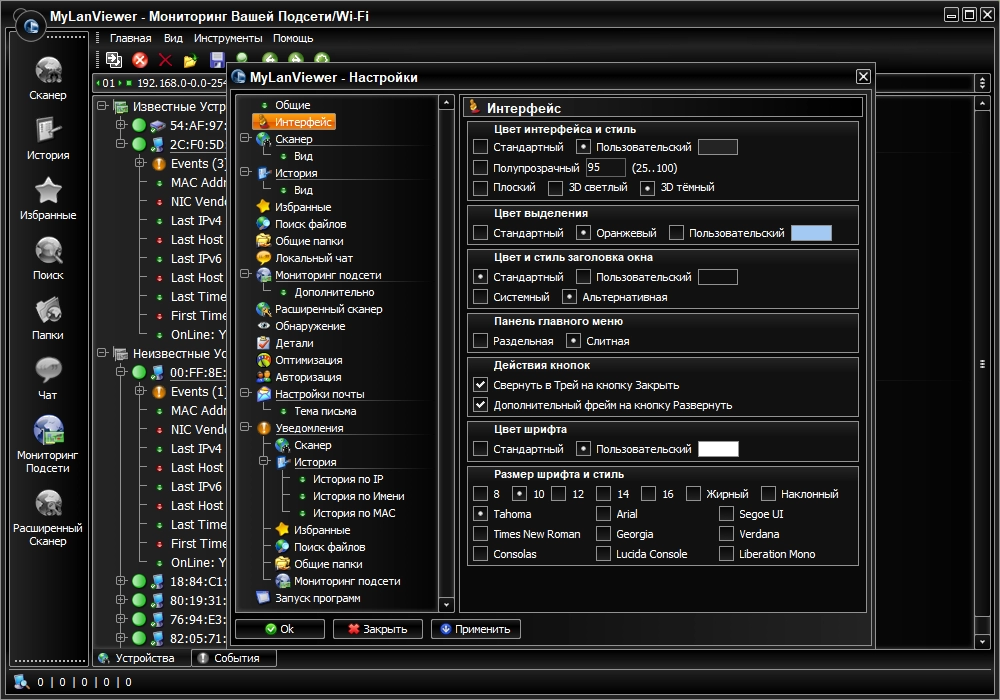Click the Применить button
This screenshot has width=1000, height=700.
pos(475,629)
